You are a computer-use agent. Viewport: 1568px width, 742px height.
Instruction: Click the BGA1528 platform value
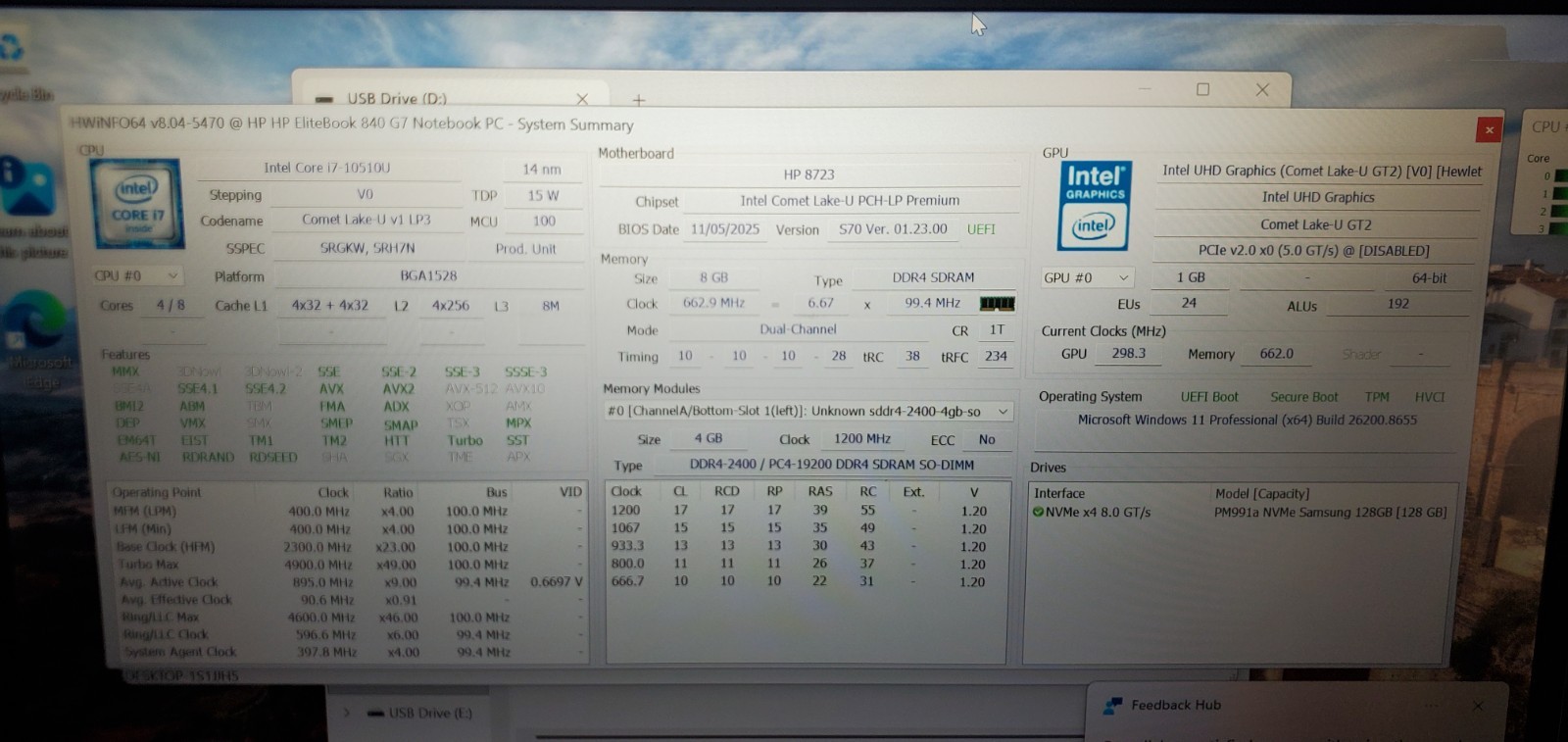(428, 275)
